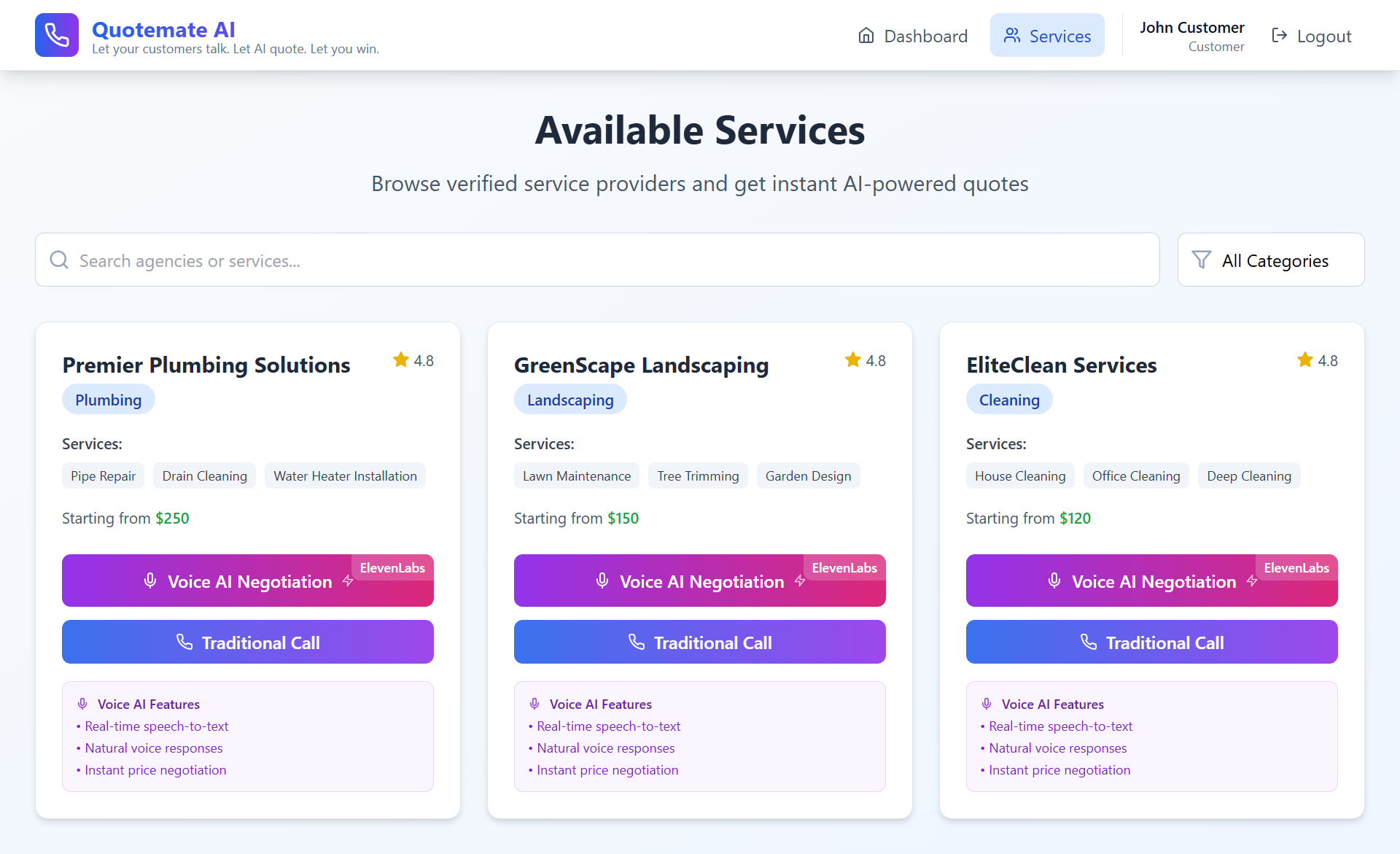Click the filter funnel icon beside All Categories
1400x854 pixels.
(x=1201, y=260)
